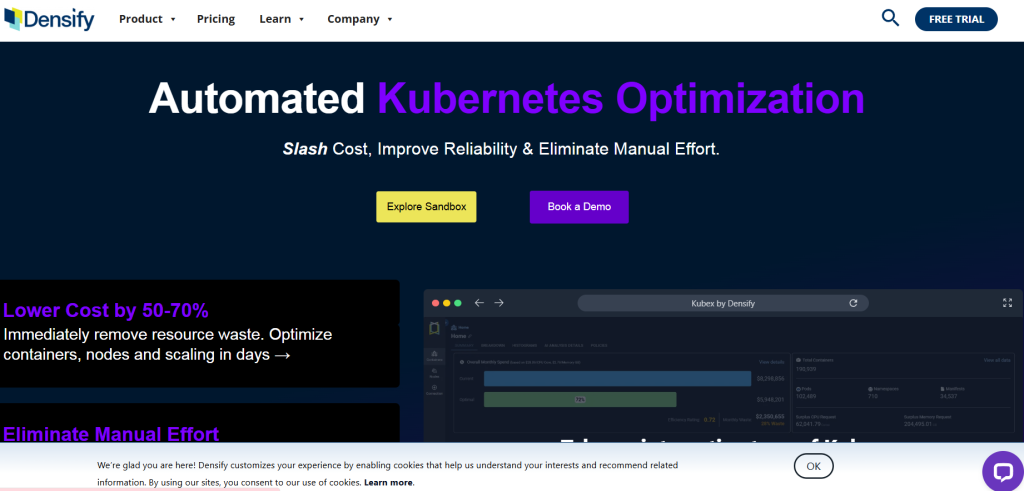
Task: Click the green Optimal spend bar
Action: (580, 400)
